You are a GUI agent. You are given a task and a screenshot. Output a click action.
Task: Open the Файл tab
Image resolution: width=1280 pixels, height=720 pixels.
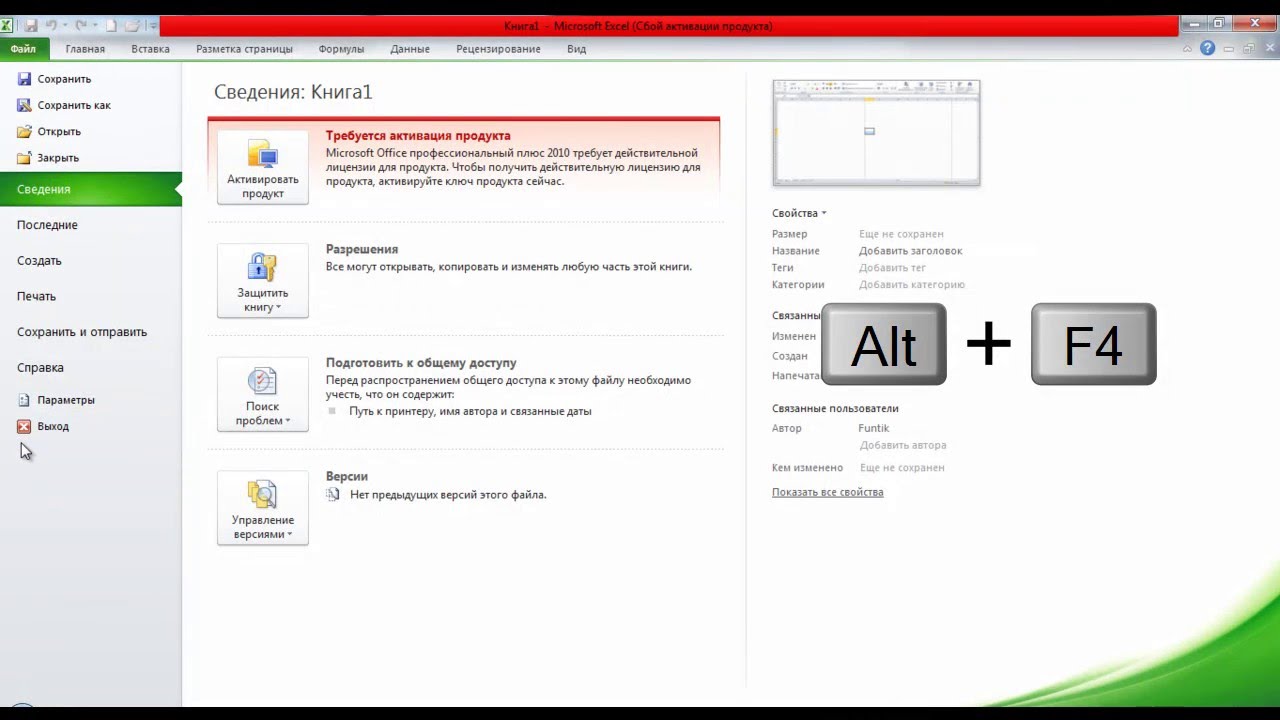[23, 49]
